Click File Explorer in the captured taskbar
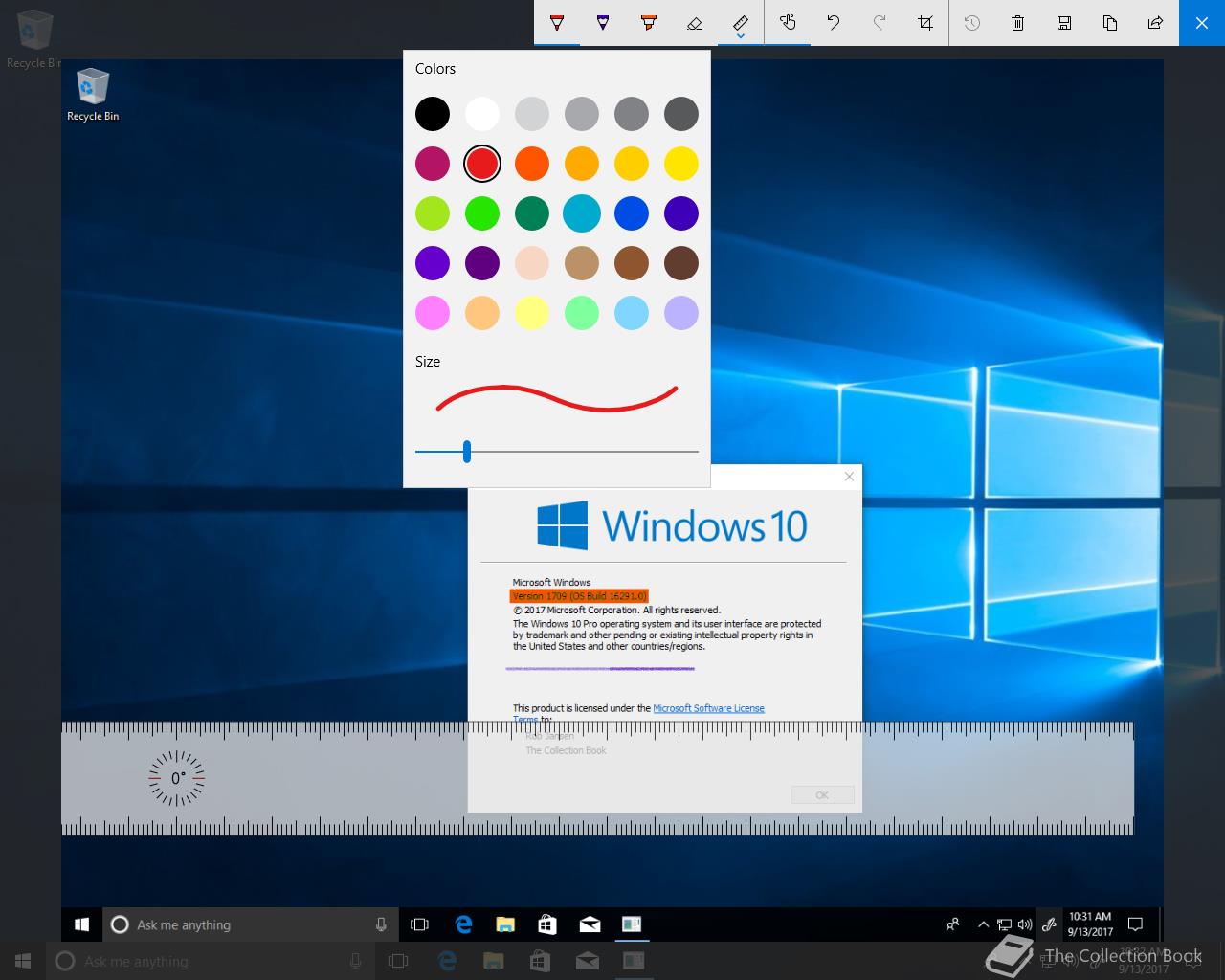 coord(505,924)
